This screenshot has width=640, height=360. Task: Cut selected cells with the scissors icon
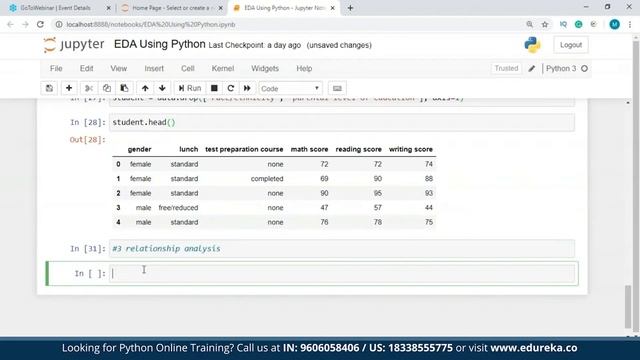click(x=89, y=88)
